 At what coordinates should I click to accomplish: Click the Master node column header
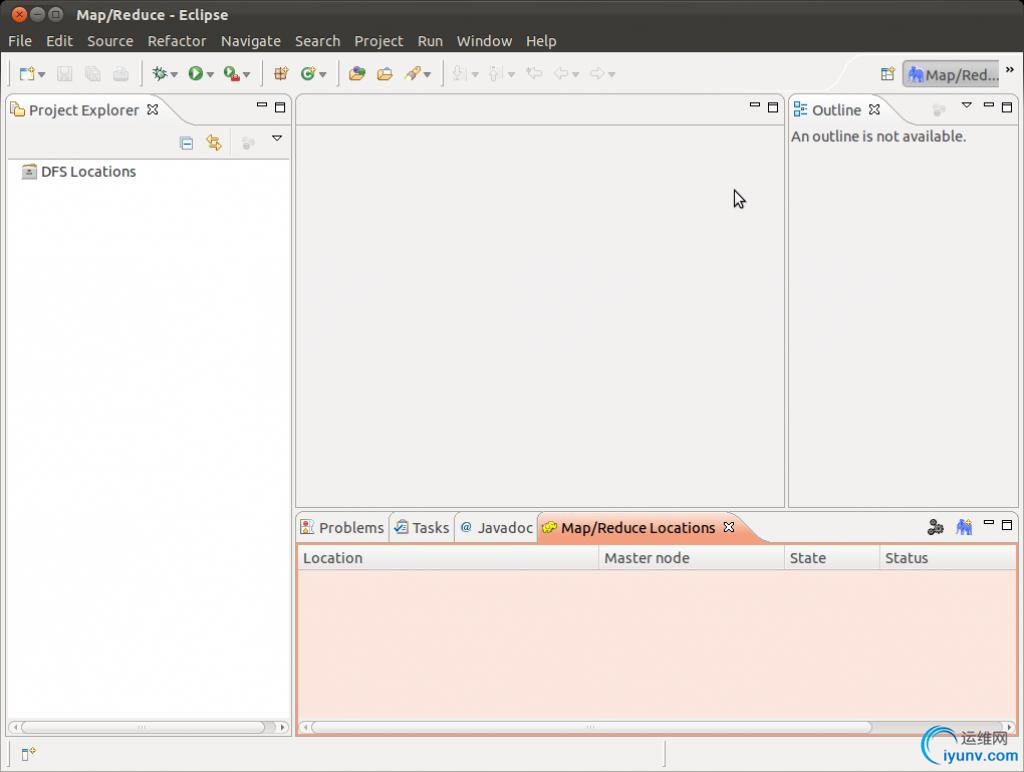pos(692,558)
